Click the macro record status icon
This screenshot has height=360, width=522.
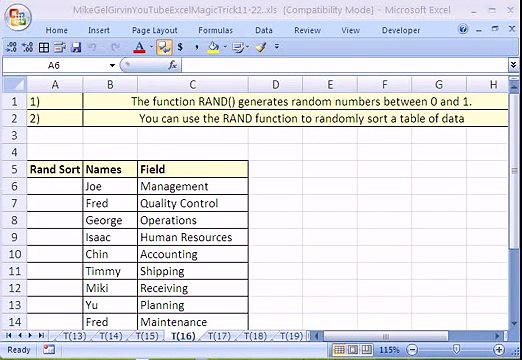(x=49, y=349)
